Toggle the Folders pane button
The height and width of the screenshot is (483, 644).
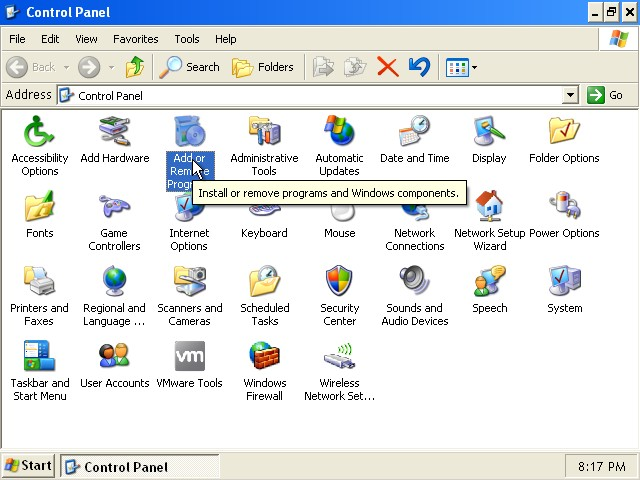tap(263, 67)
